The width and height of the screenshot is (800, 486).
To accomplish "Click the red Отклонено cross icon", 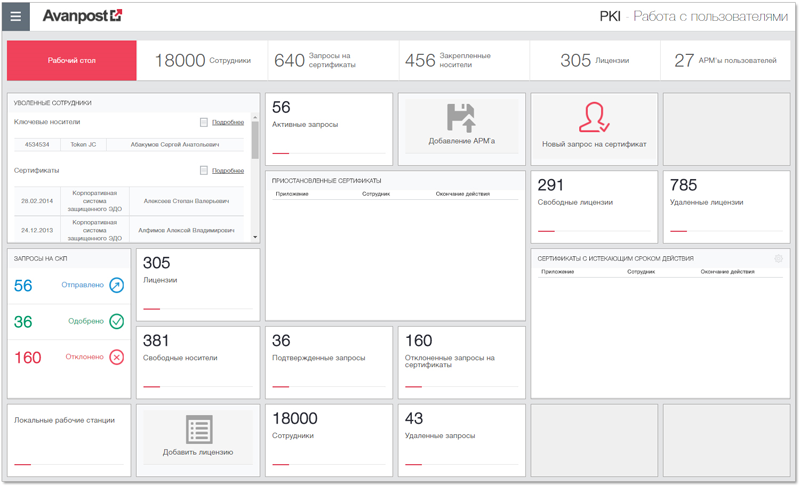I will pyautogui.click(x=116, y=357).
